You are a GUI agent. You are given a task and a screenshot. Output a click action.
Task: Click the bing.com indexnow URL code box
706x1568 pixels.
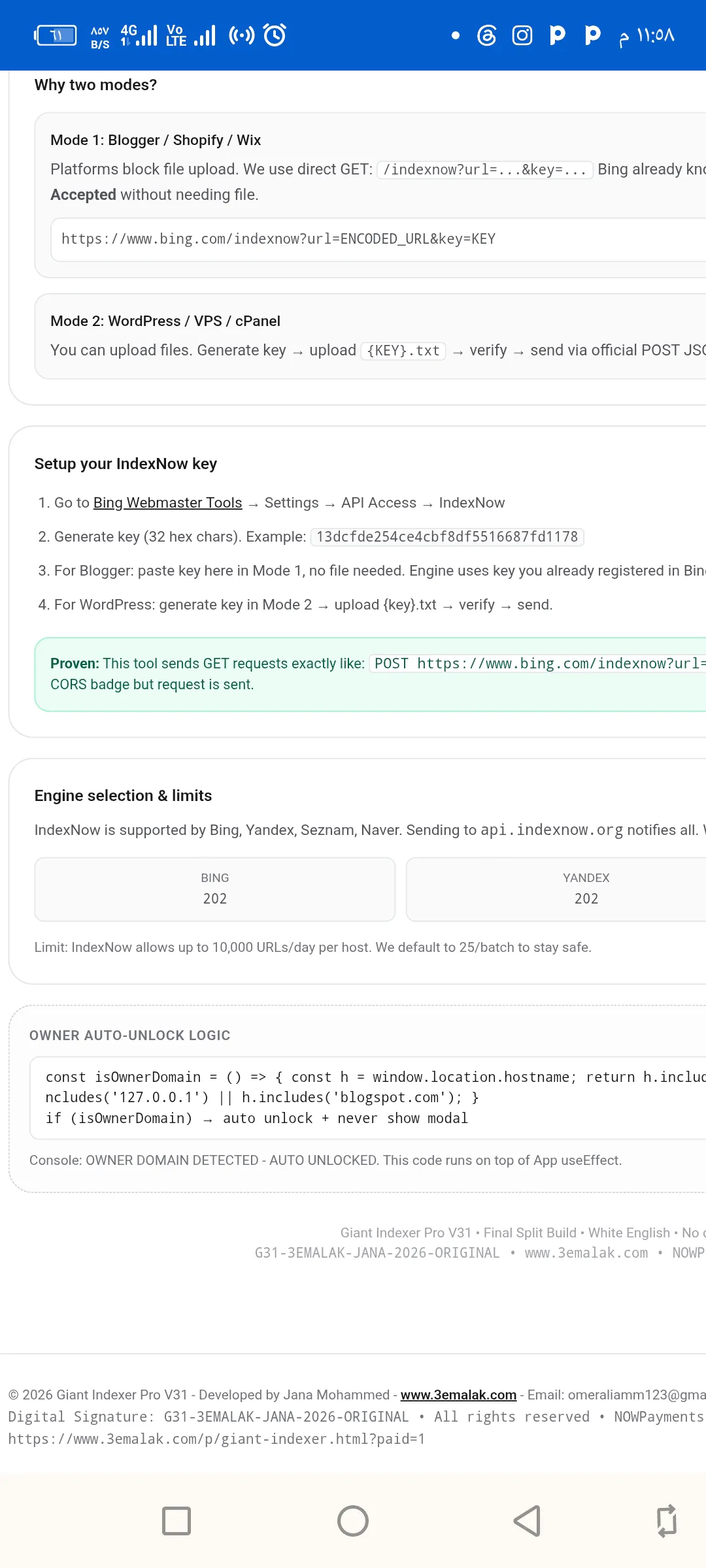tap(378, 239)
